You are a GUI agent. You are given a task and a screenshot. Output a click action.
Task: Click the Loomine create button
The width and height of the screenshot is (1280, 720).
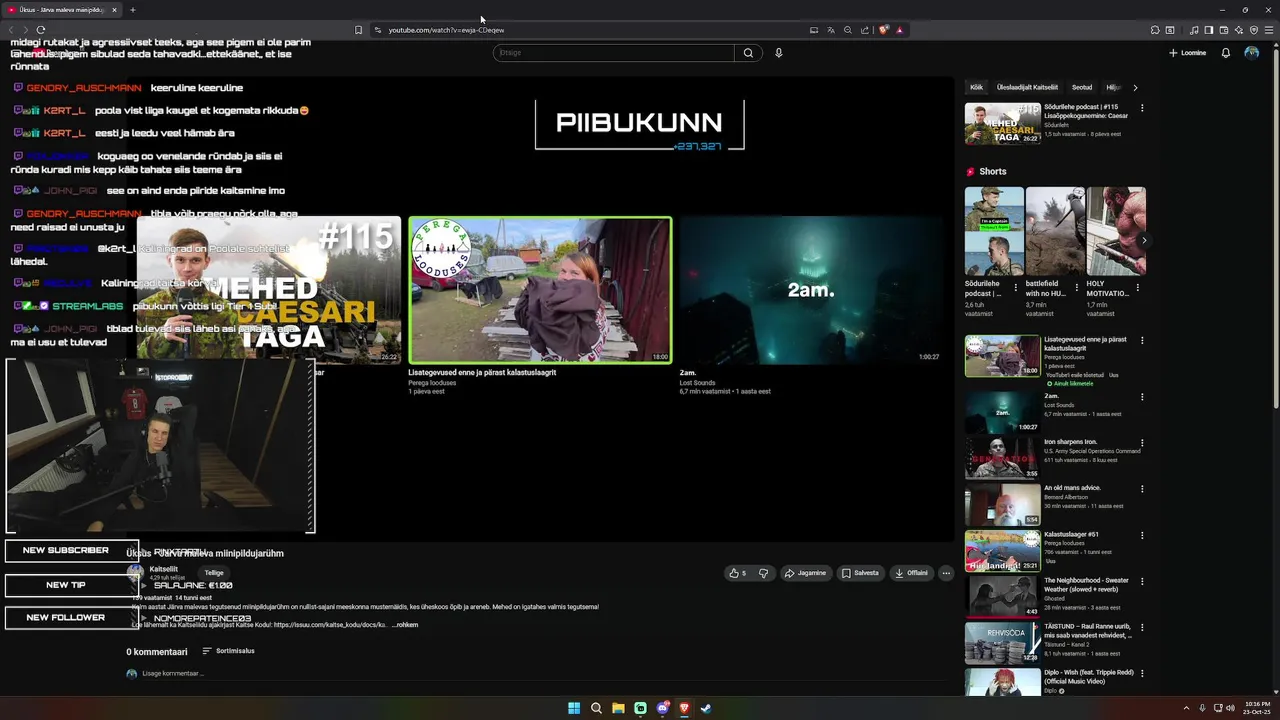pyautogui.click(x=1187, y=53)
